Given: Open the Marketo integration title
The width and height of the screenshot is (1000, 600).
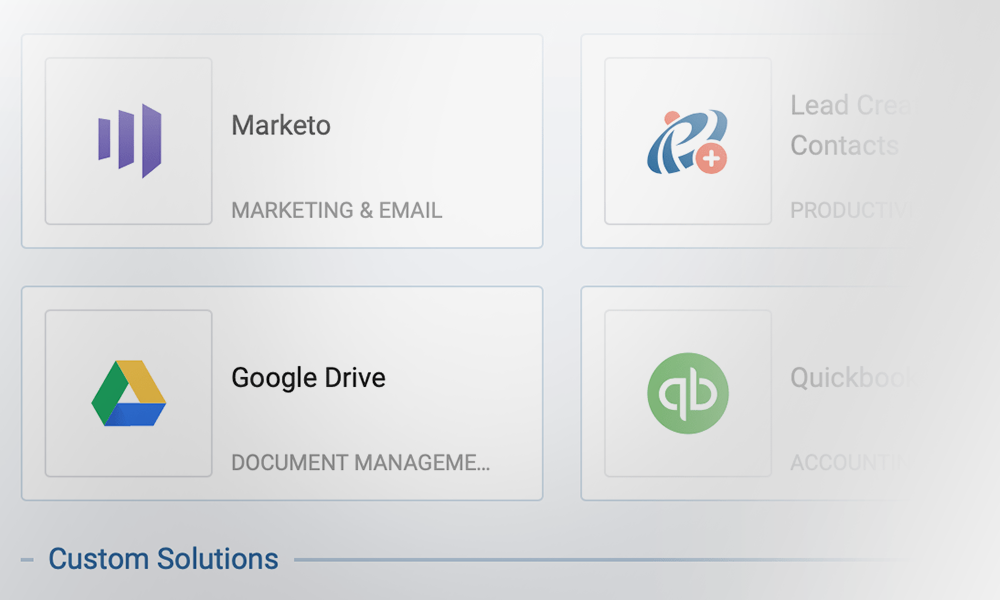Looking at the screenshot, I should coord(281,126).
